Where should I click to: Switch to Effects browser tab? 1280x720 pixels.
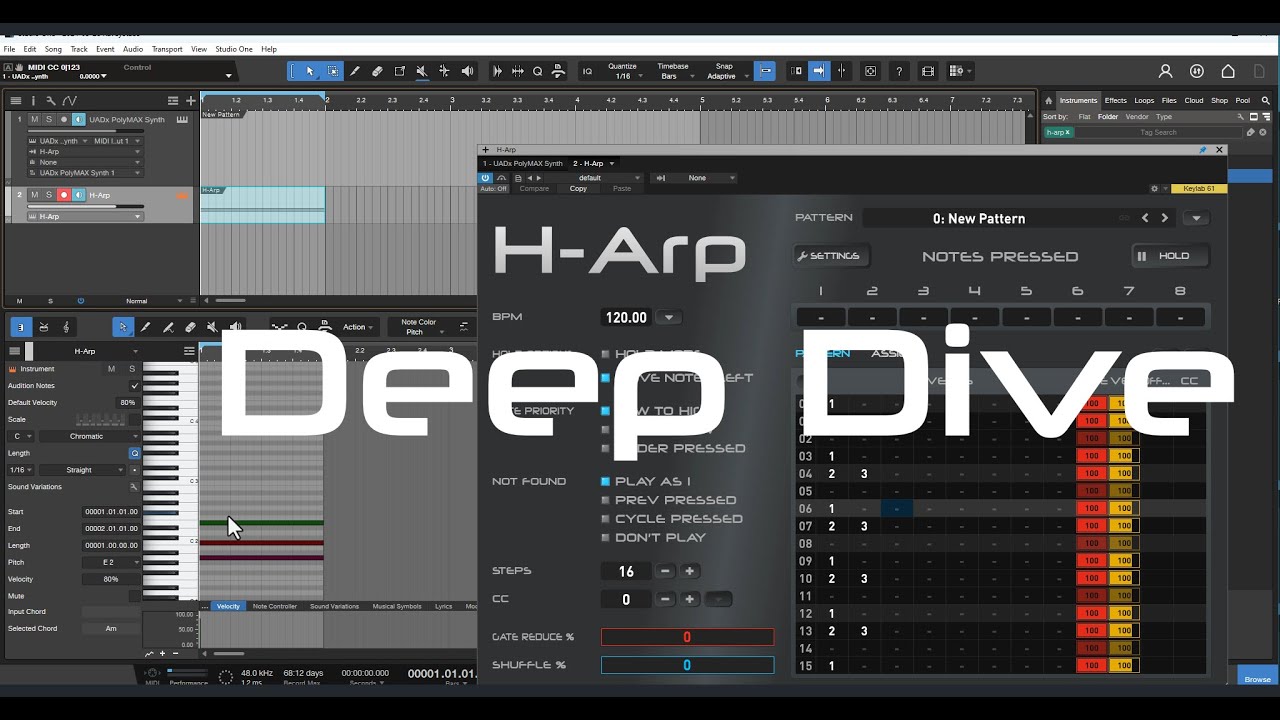(1116, 100)
